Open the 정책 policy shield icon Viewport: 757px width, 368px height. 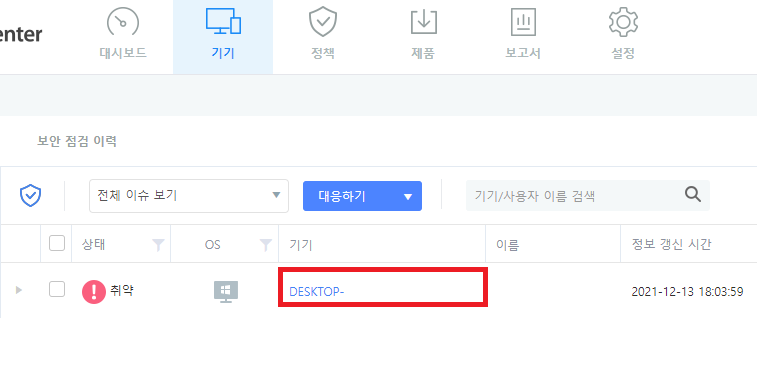pyautogui.click(x=322, y=23)
